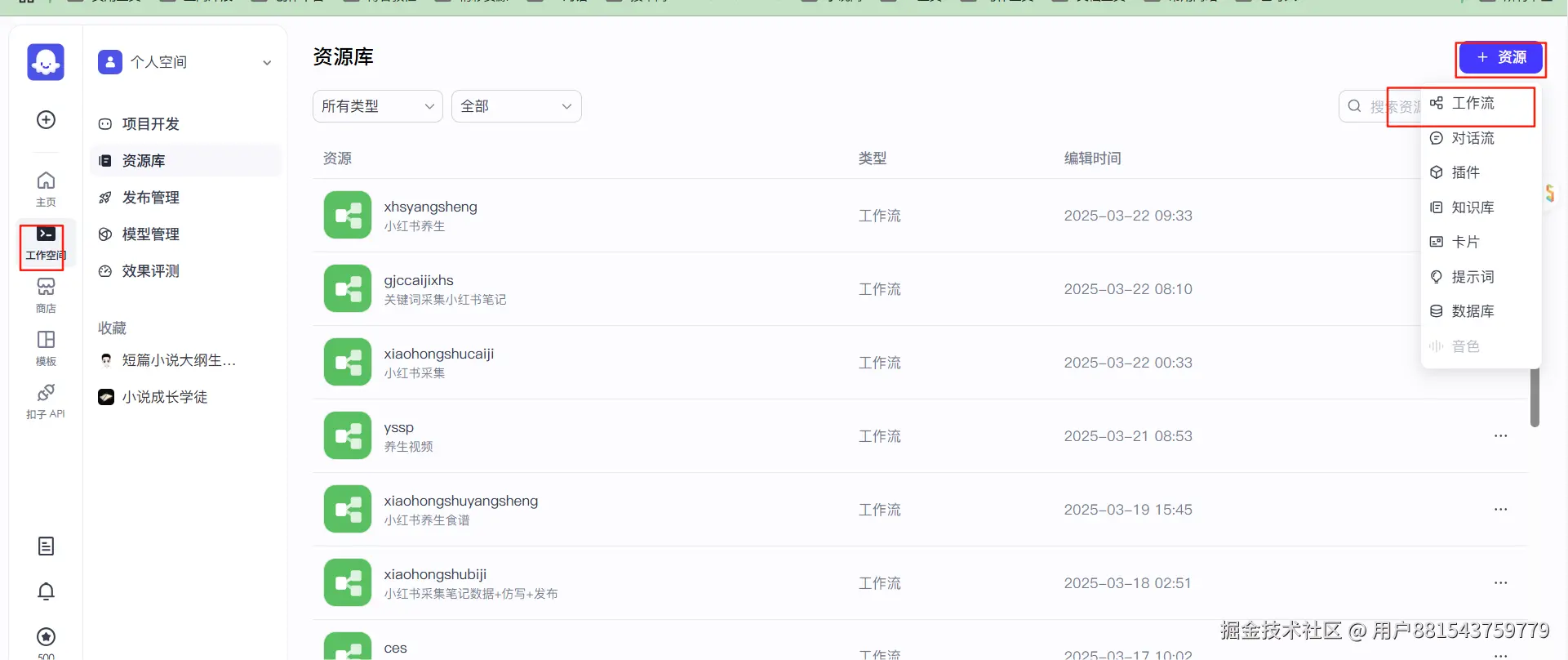The image size is (1568, 660).
Task: Click the yssp workflow icon
Action: point(348,436)
